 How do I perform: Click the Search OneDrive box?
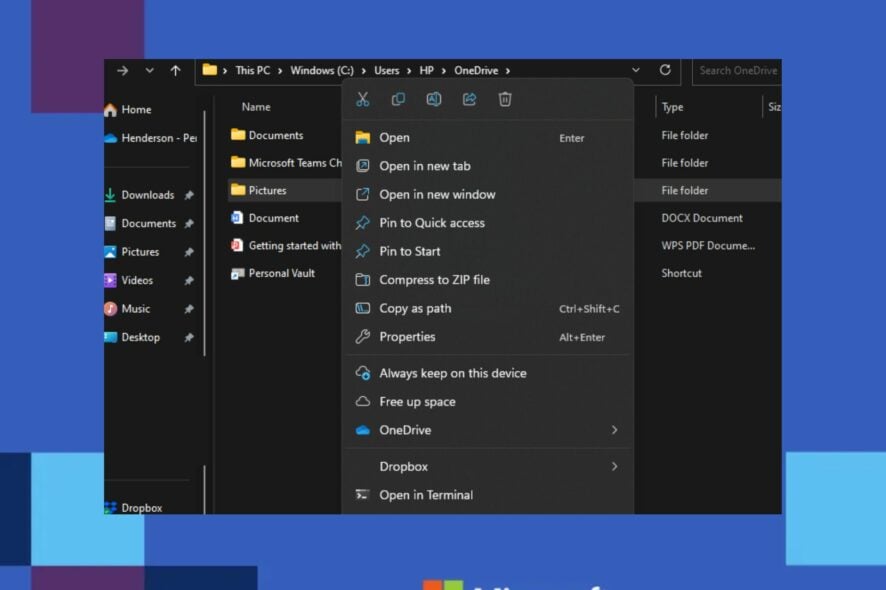[x=737, y=70]
